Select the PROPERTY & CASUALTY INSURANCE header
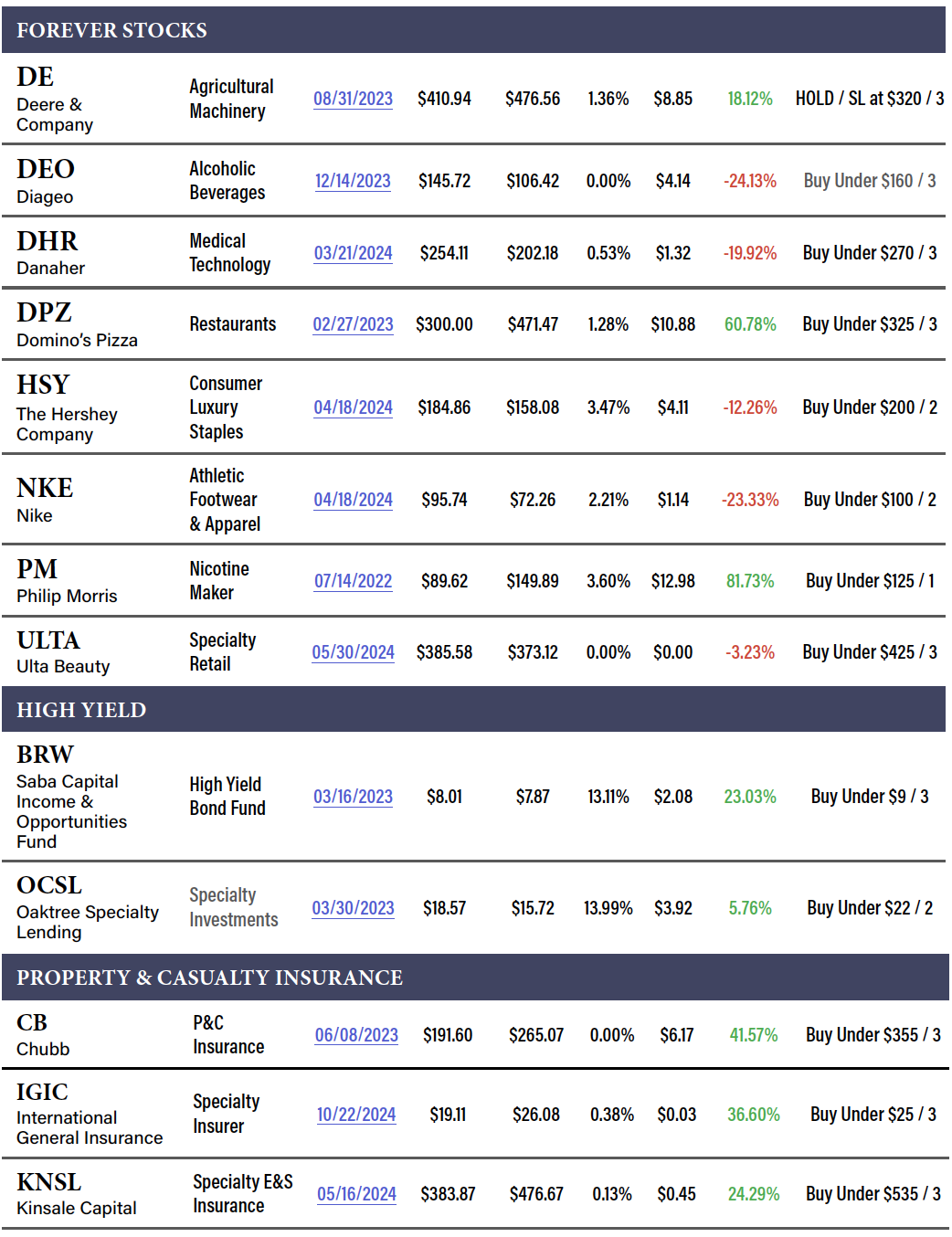 [x=209, y=978]
